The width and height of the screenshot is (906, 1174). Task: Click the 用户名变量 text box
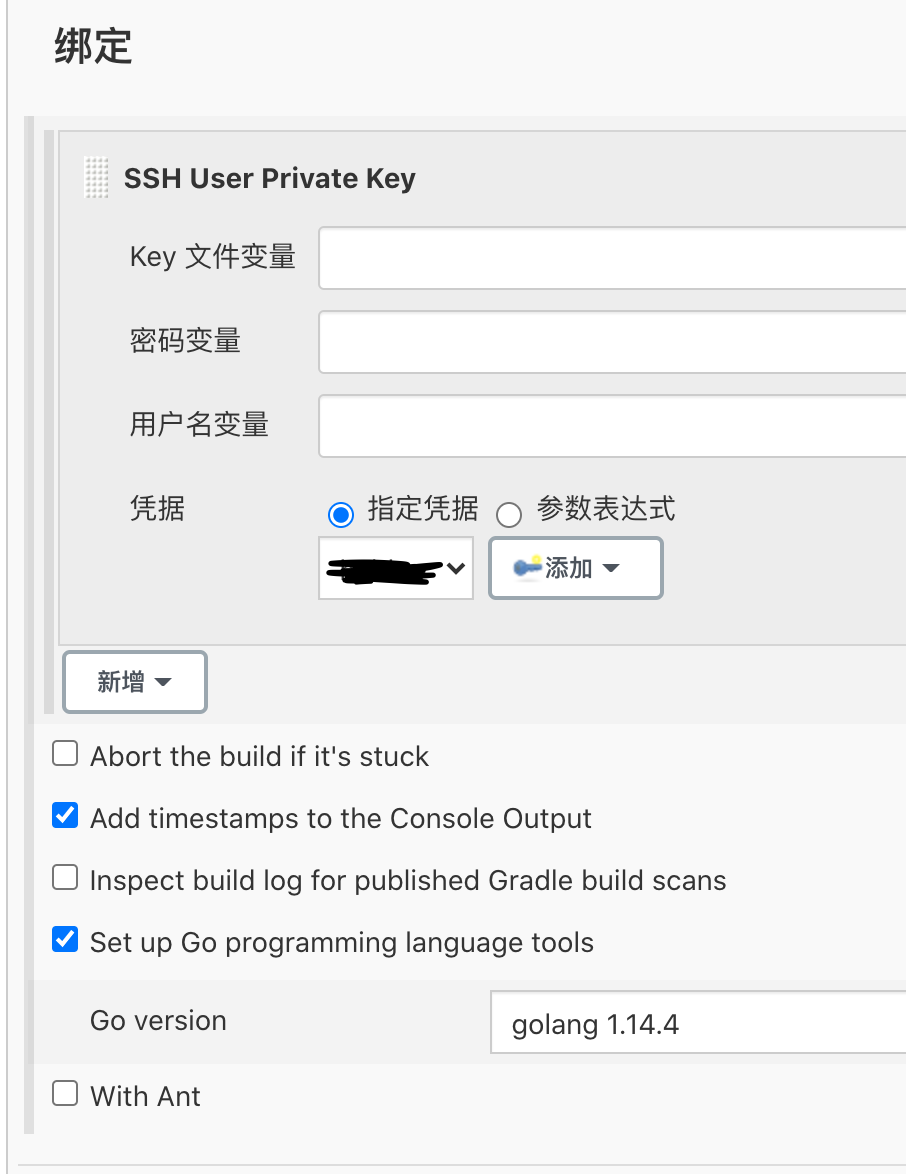[612, 426]
